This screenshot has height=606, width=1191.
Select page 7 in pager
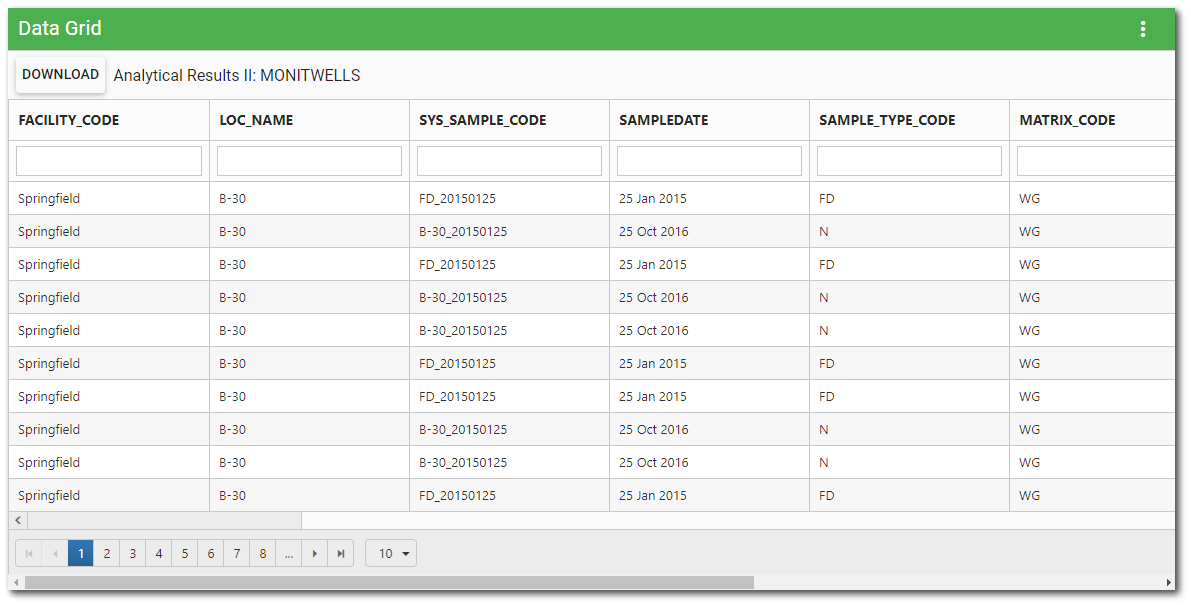[236, 554]
